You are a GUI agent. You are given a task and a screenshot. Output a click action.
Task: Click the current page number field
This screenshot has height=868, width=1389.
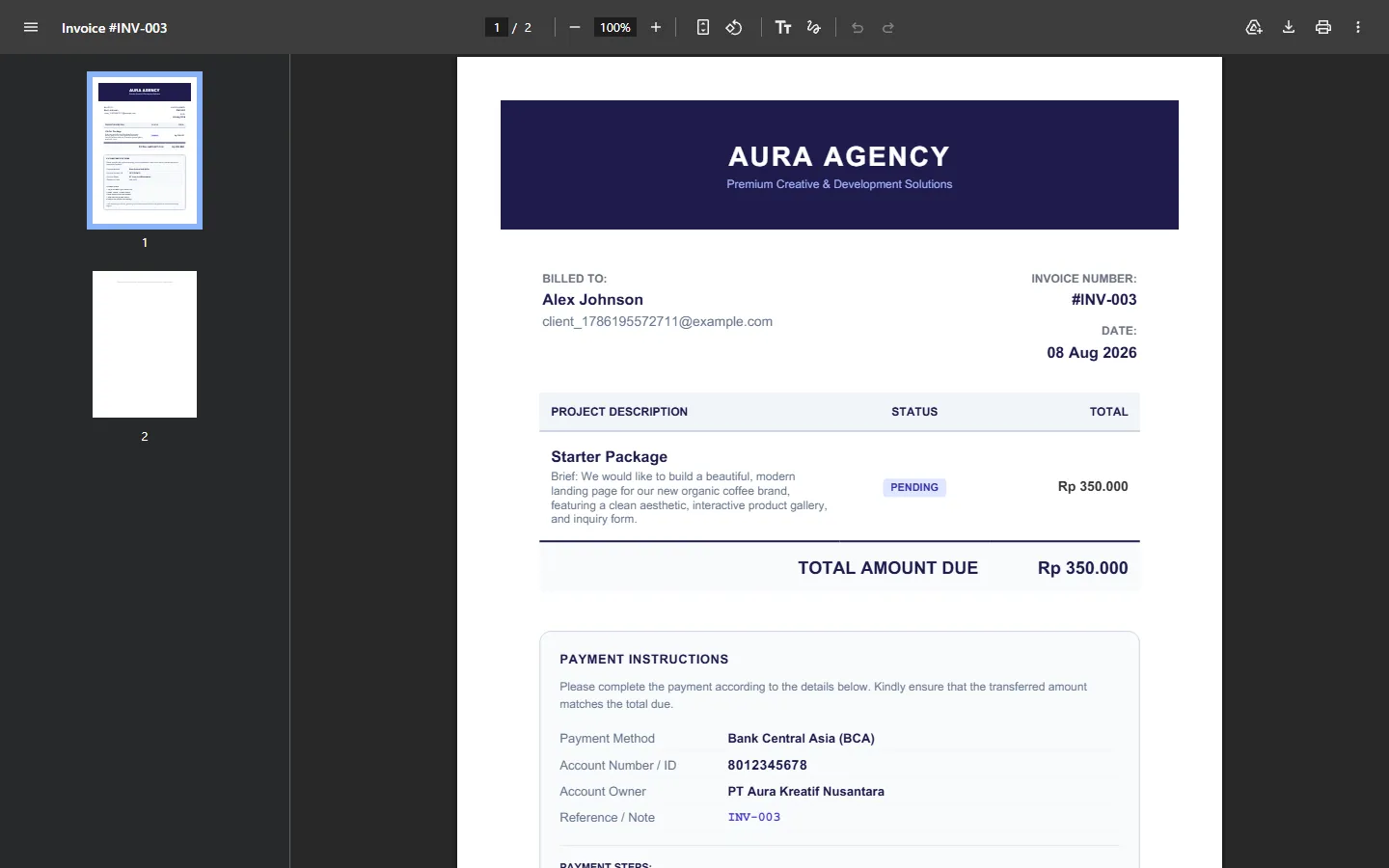(x=497, y=27)
